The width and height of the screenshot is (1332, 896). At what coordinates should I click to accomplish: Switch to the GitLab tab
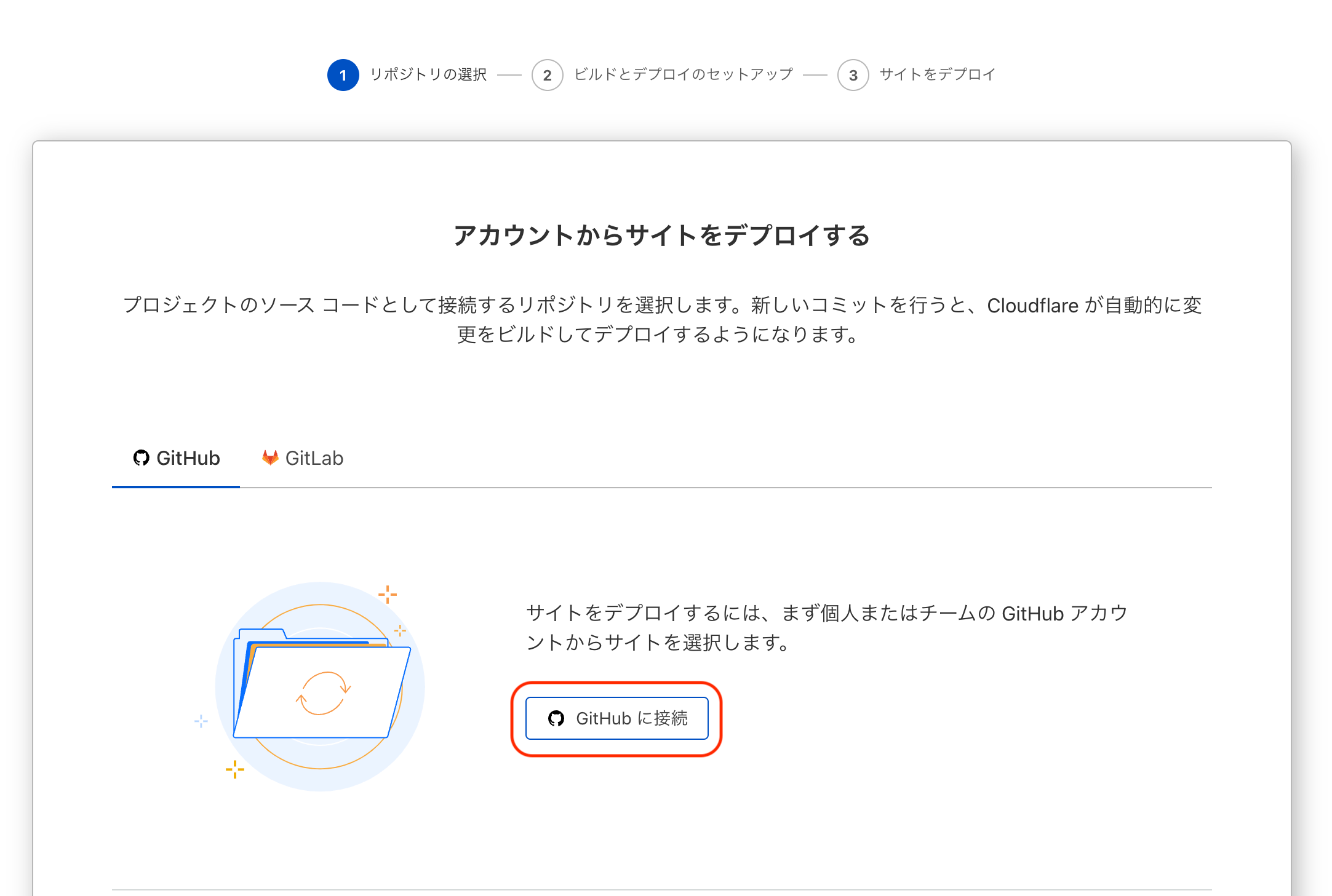pyautogui.click(x=301, y=458)
